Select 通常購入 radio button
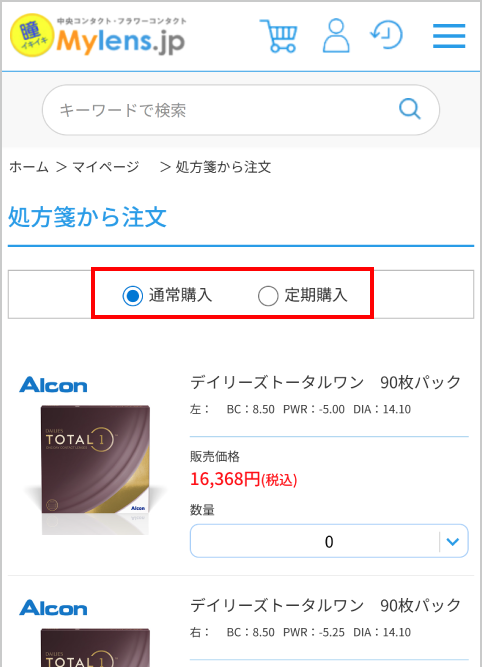 tap(133, 295)
